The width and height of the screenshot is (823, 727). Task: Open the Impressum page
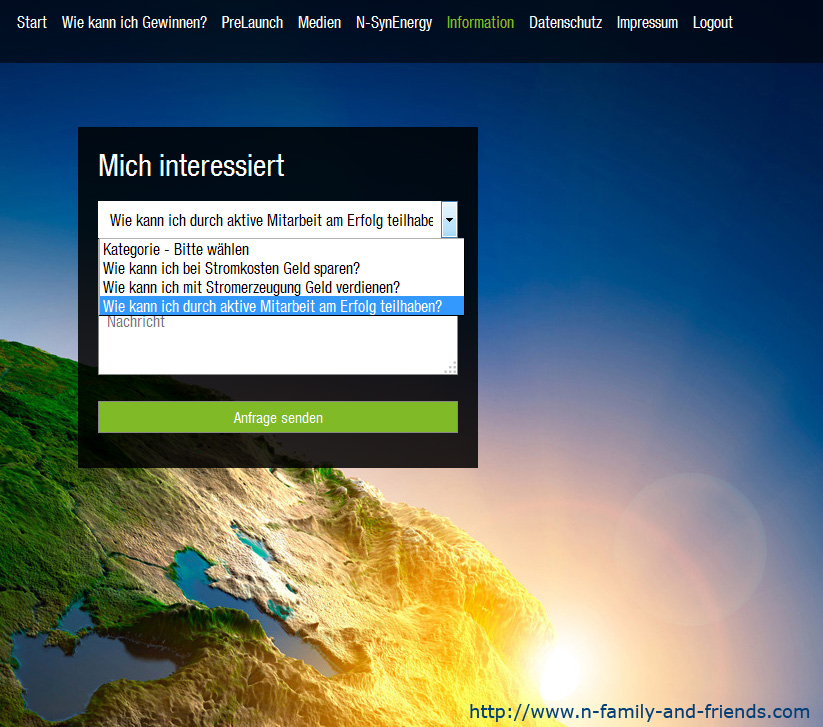647,22
